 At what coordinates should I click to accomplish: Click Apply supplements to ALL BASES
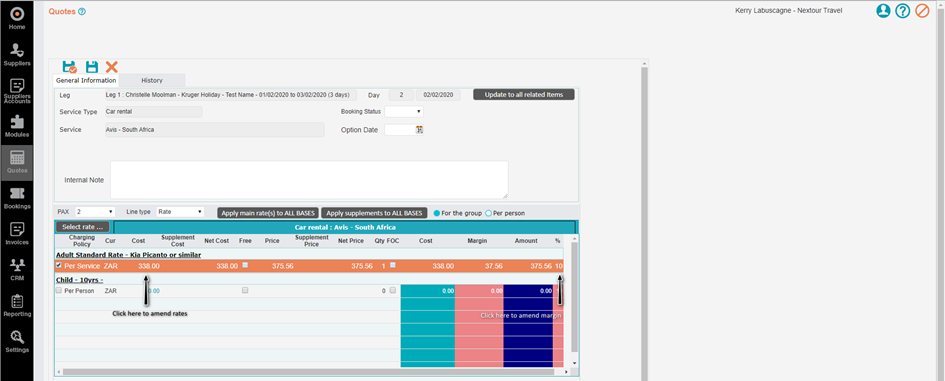[x=374, y=213]
